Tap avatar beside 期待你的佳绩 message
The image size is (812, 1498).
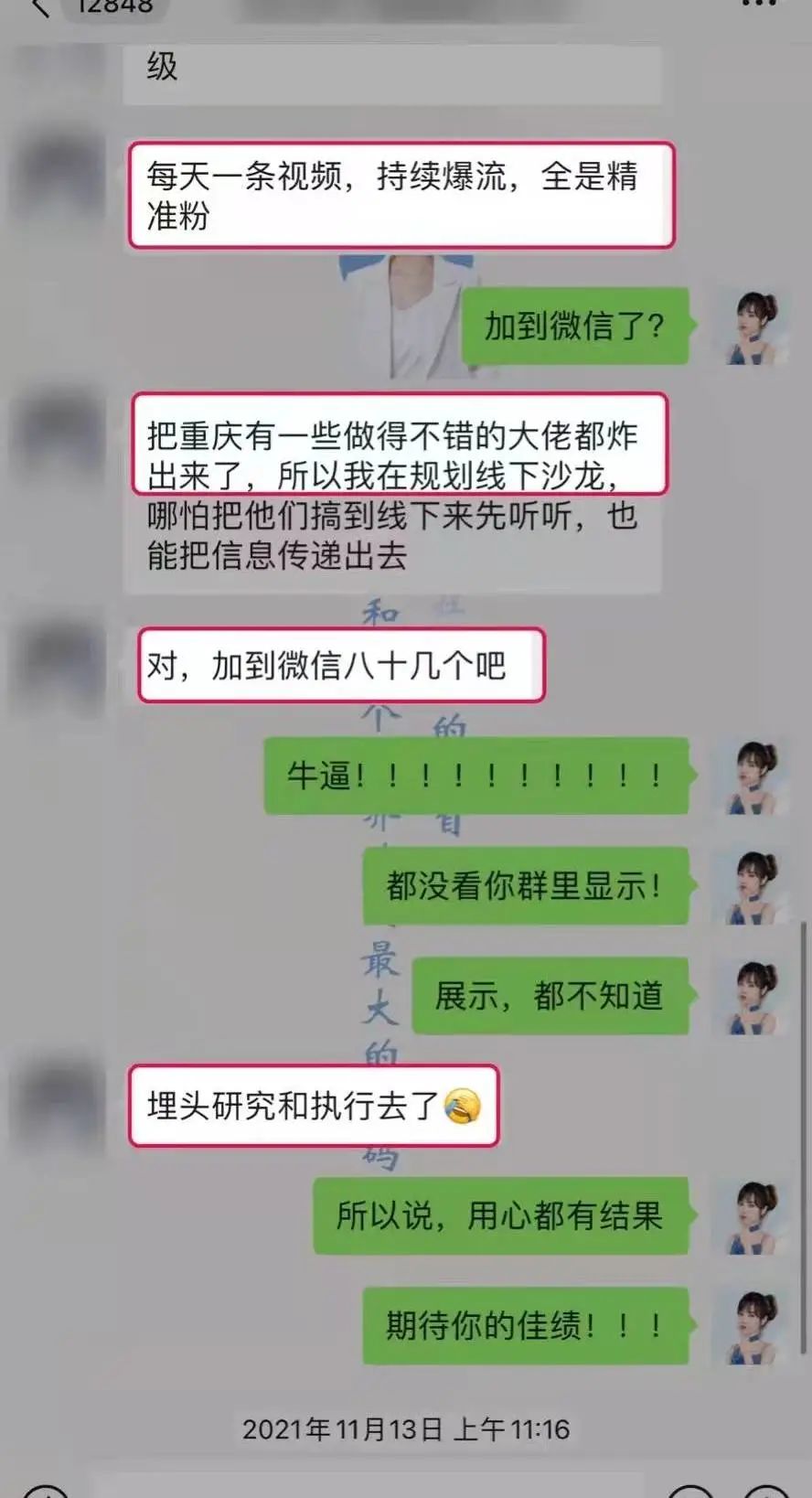click(750, 1325)
